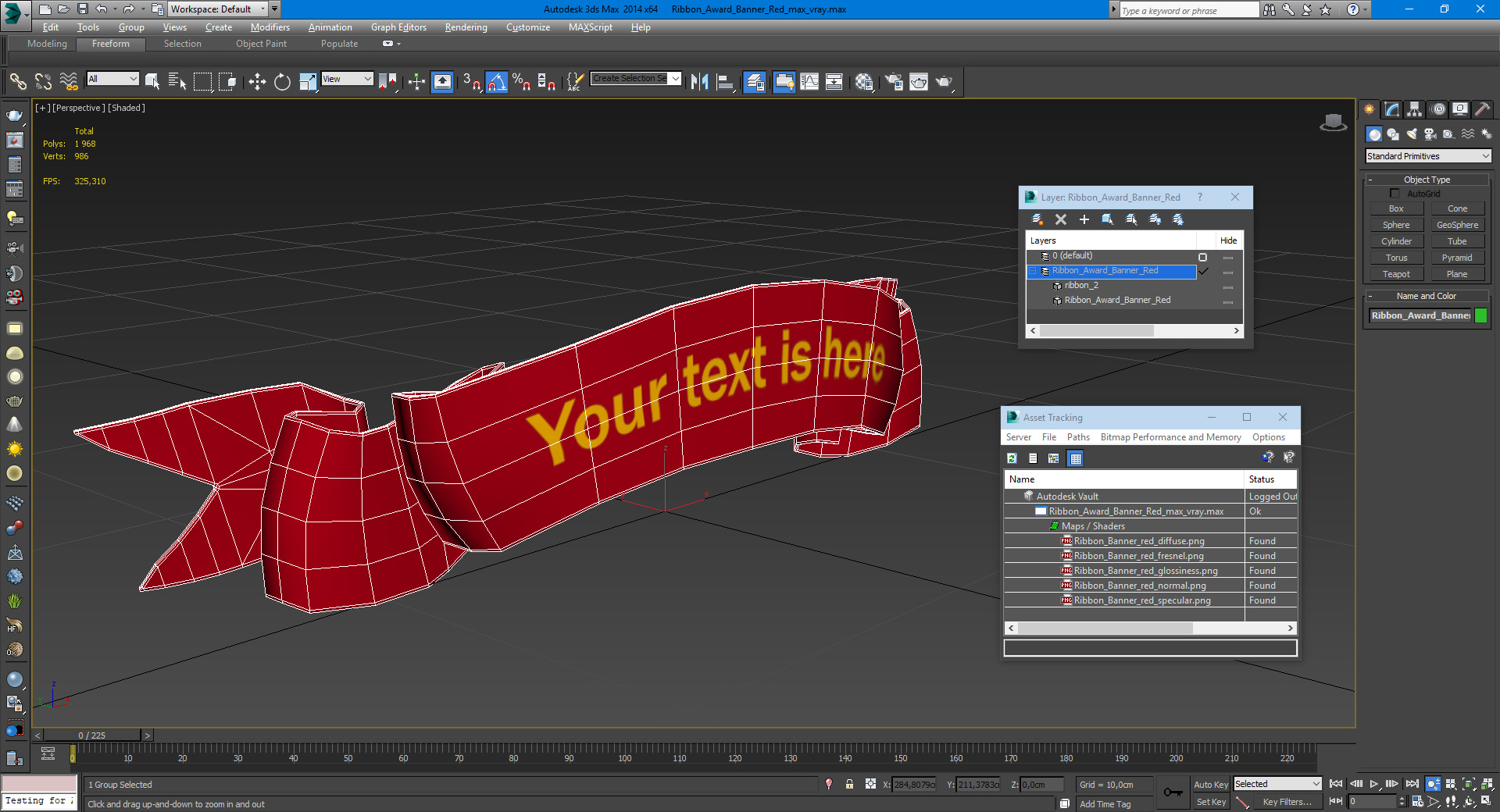The height and width of the screenshot is (812, 1500).
Task: Activate the Select and Rotate tool
Action: pyautogui.click(x=282, y=81)
